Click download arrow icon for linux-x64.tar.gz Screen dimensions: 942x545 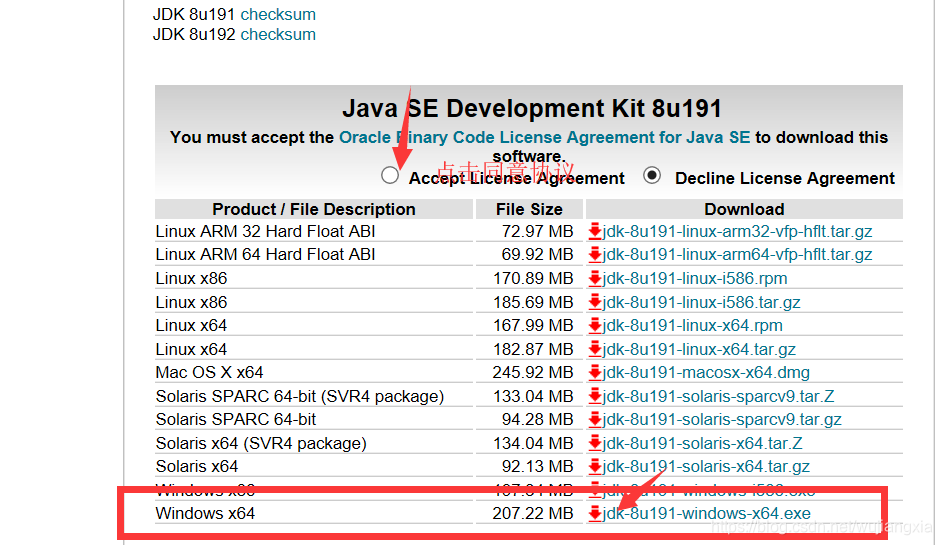pos(595,349)
